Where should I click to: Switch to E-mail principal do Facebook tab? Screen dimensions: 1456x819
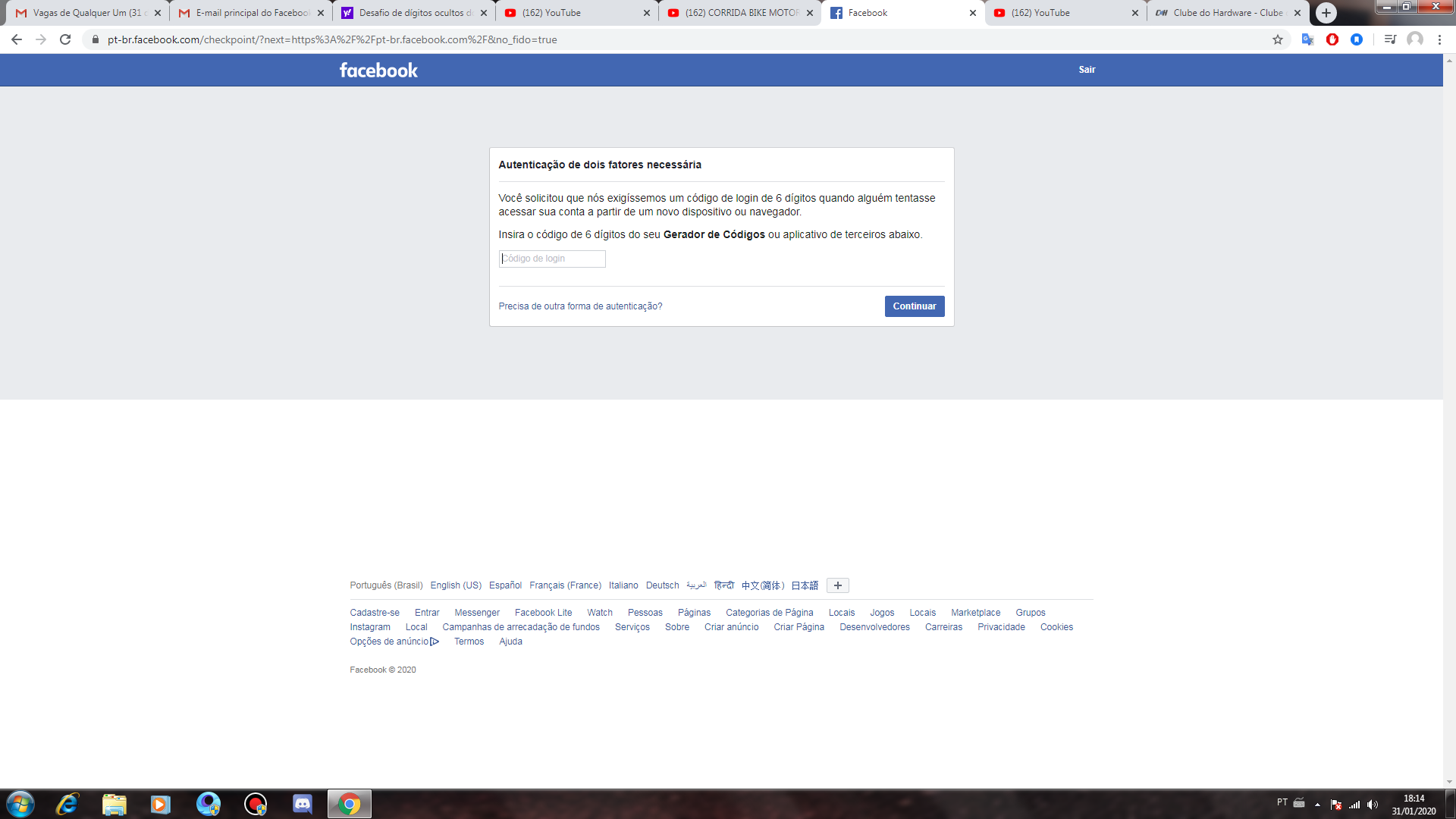pos(250,13)
